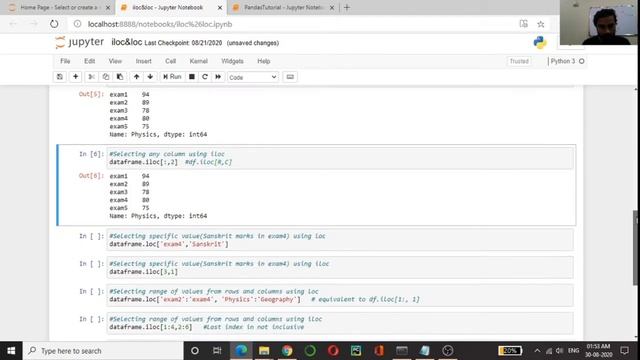The image size is (640, 360).
Task: Open the Cell menu
Action: [170, 61]
